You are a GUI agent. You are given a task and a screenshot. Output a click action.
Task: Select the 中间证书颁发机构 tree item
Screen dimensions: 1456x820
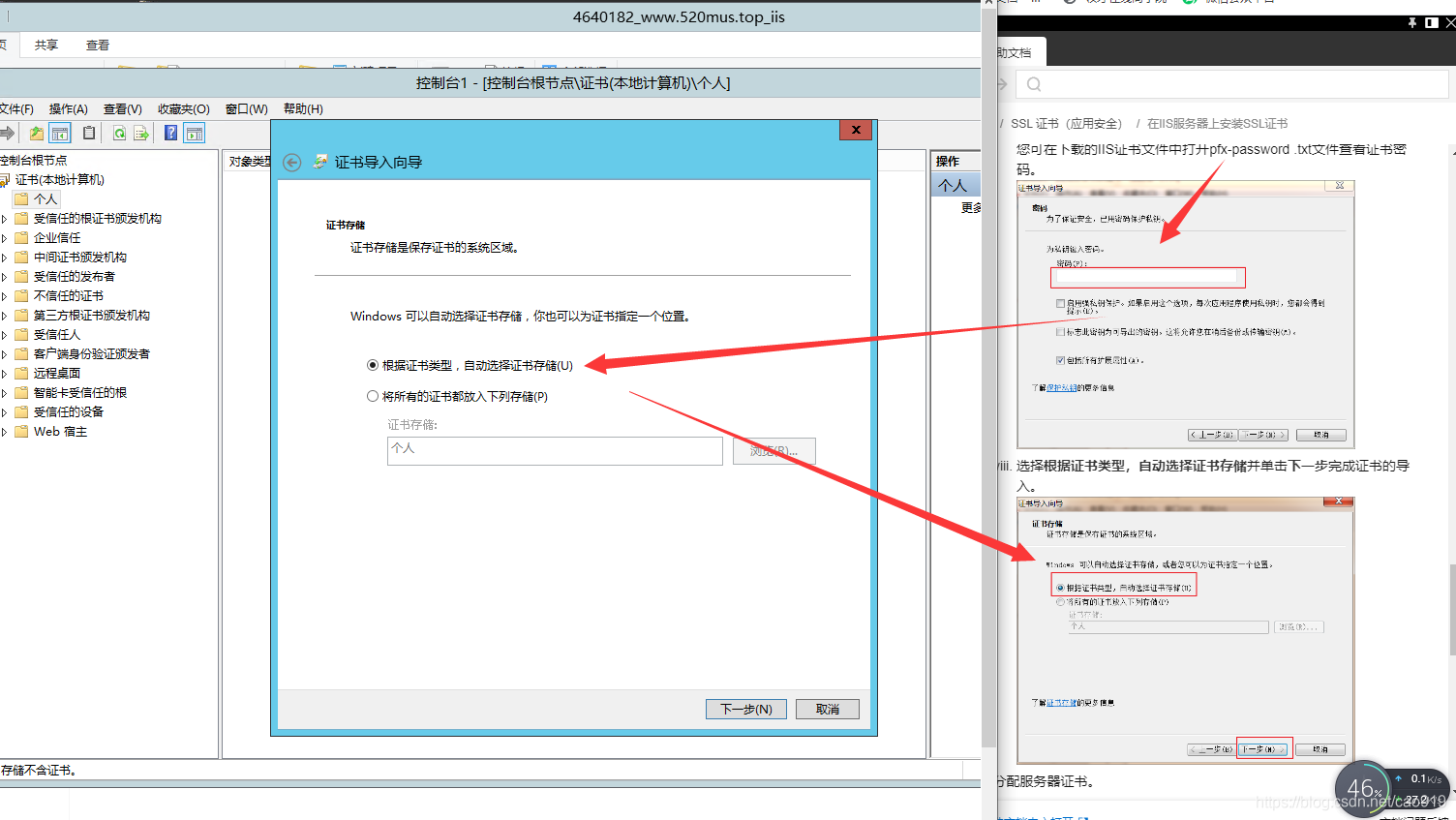80,258
